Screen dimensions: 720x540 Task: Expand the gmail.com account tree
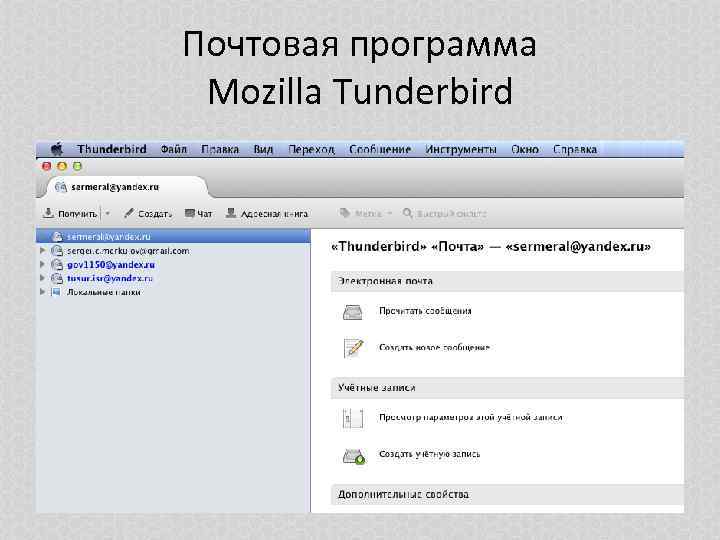point(42,251)
